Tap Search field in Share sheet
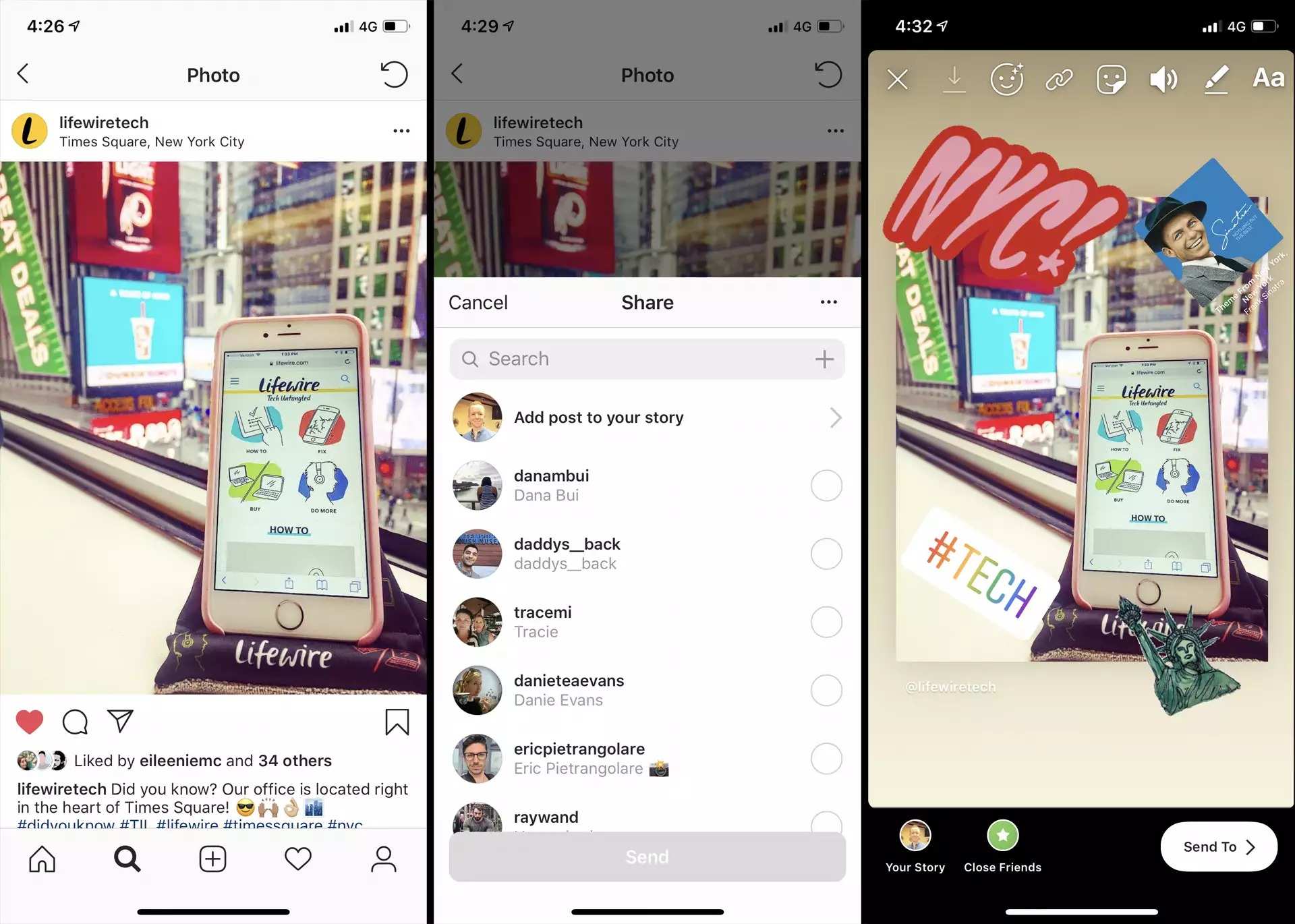Image resolution: width=1295 pixels, height=924 pixels. [647, 357]
